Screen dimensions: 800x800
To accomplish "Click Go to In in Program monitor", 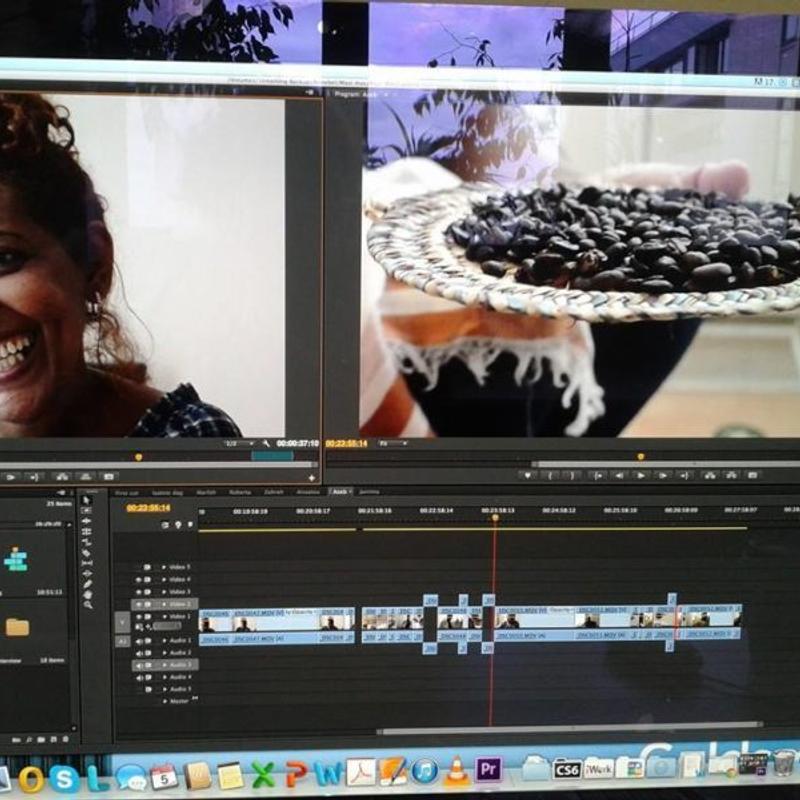I will tap(597, 476).
